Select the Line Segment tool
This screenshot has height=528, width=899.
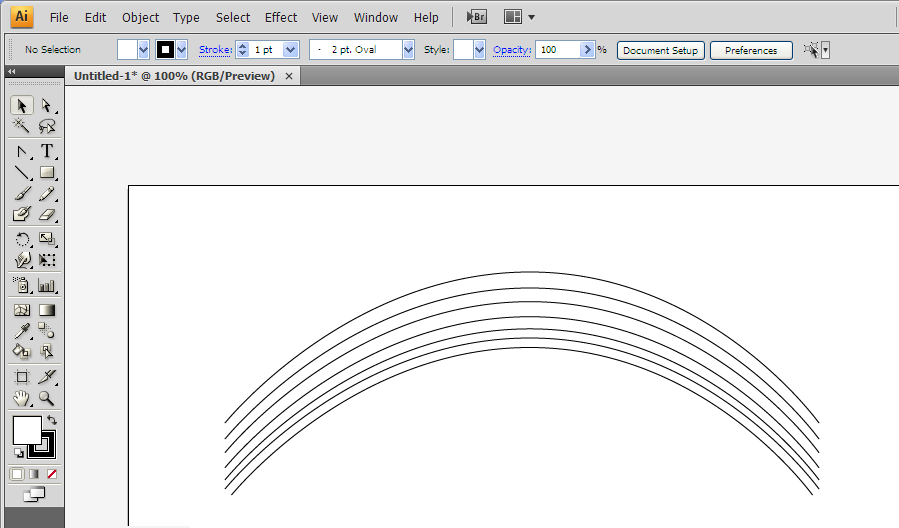point(22,172)
